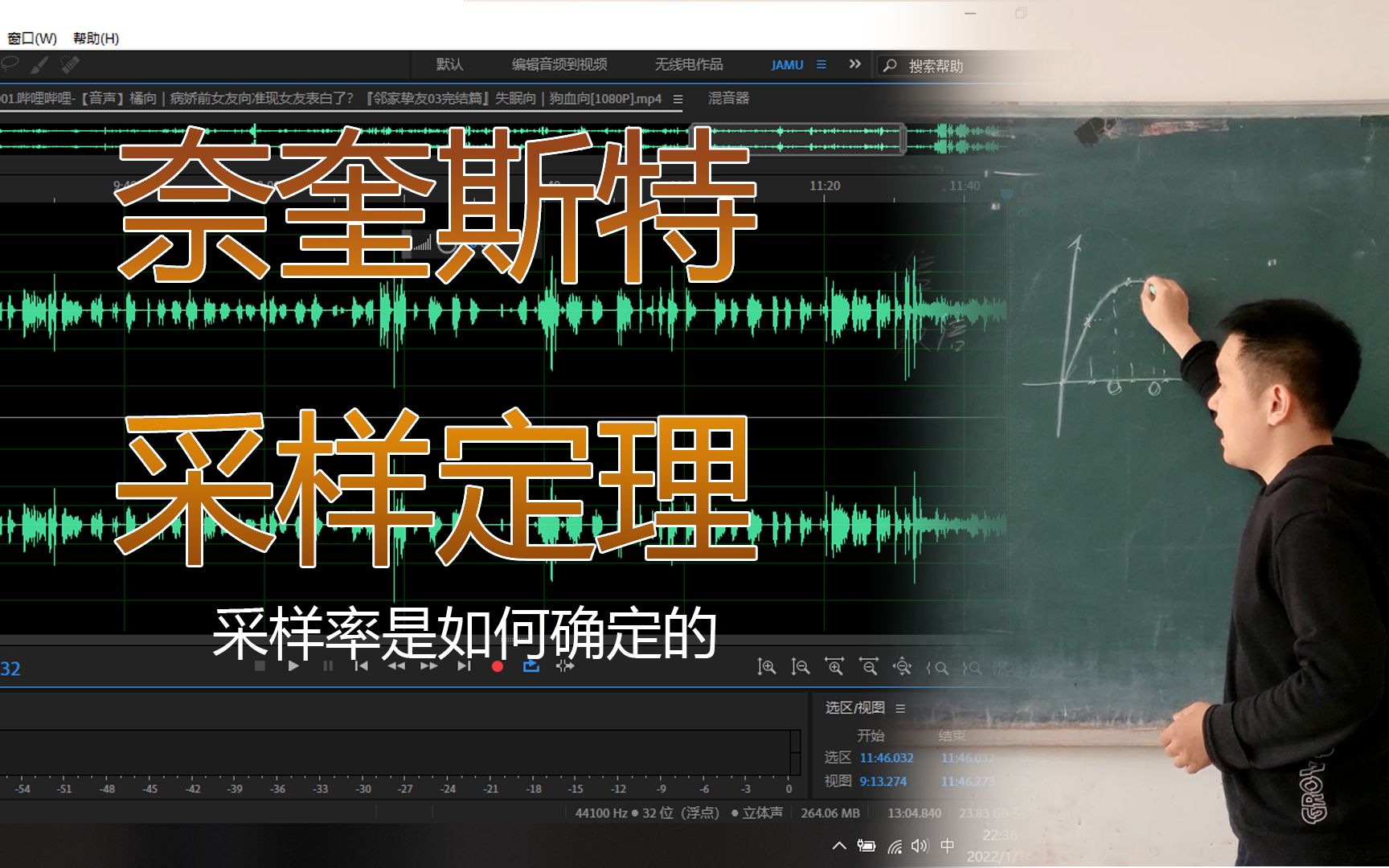The width and height of the screenshot is (1389, 868).
Task: Click the overview navigator view box
Action: click(x=799, y=139)
